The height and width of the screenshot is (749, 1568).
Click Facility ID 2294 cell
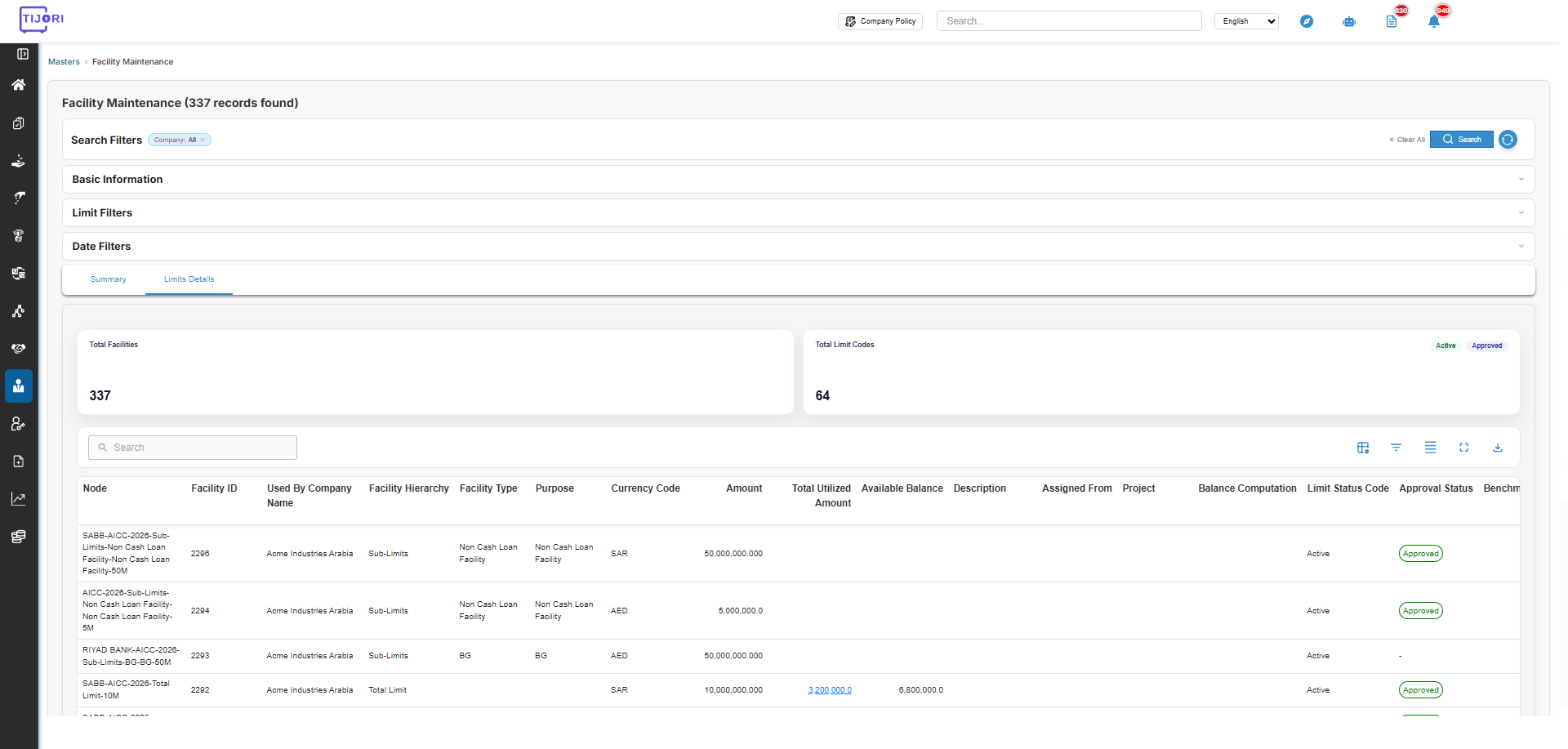coord(200,611)
